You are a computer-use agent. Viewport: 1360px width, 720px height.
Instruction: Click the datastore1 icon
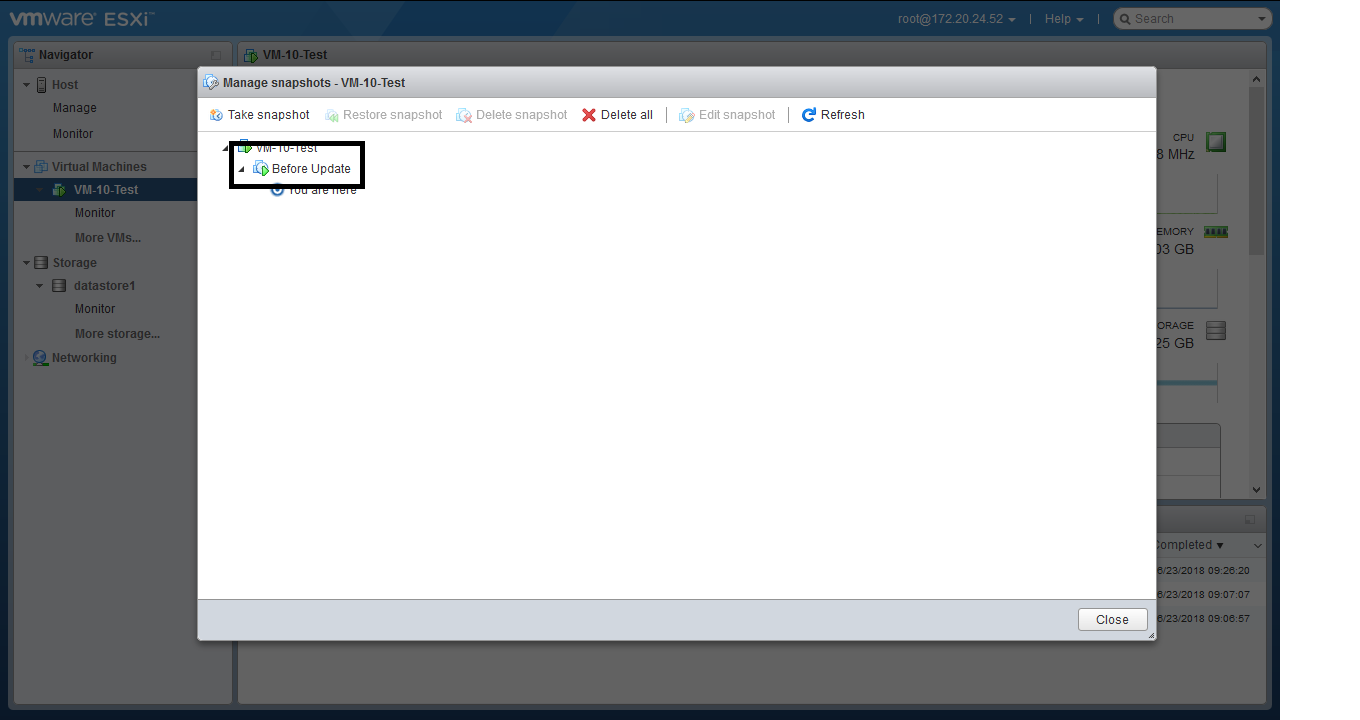coord(60,286)
